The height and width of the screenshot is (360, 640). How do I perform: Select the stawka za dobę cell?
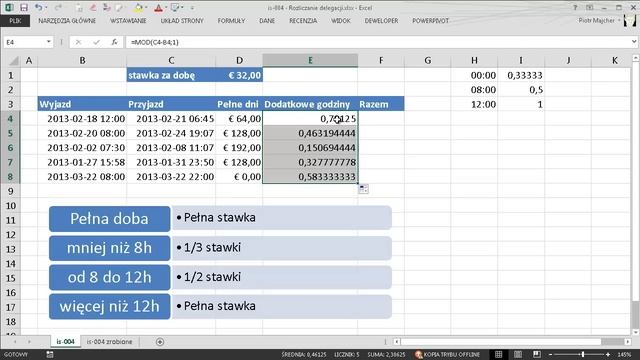[171, 75]
